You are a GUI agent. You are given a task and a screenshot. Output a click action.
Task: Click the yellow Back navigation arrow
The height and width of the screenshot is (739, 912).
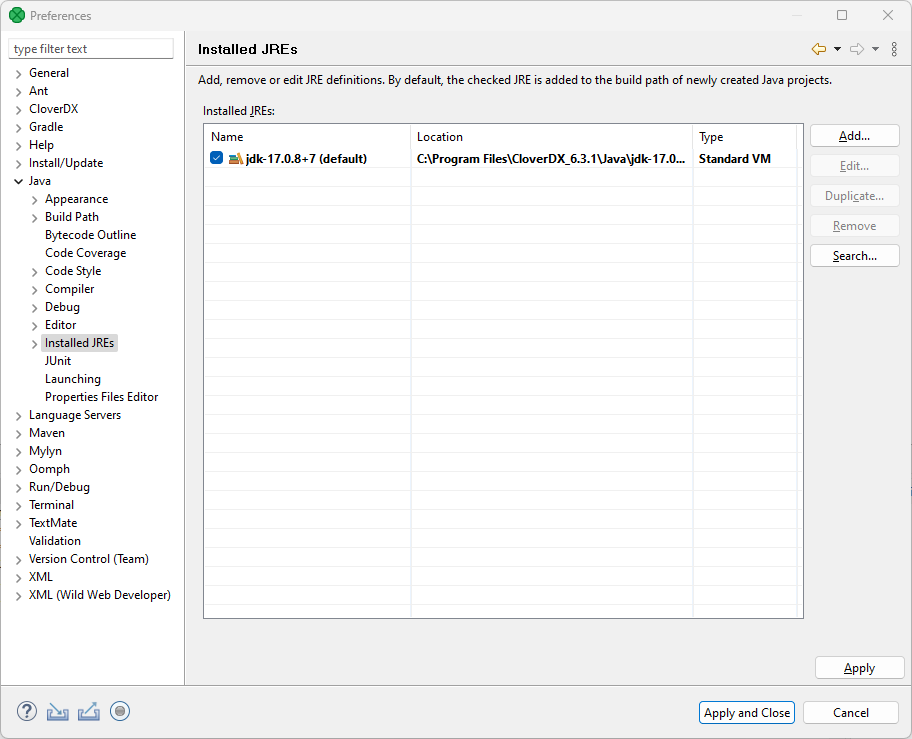click(819, 49)
